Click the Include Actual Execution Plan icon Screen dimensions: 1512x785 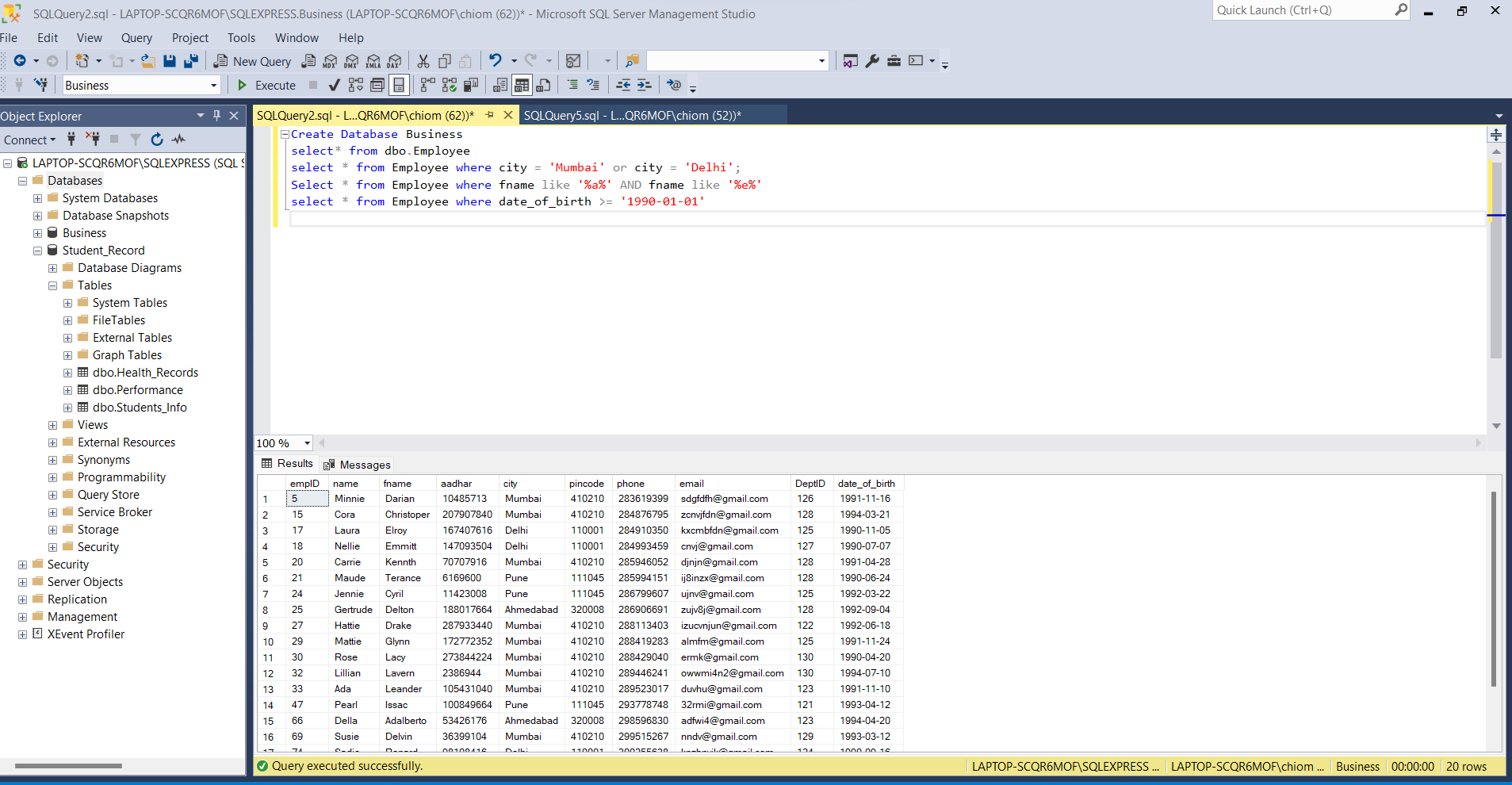427,85
